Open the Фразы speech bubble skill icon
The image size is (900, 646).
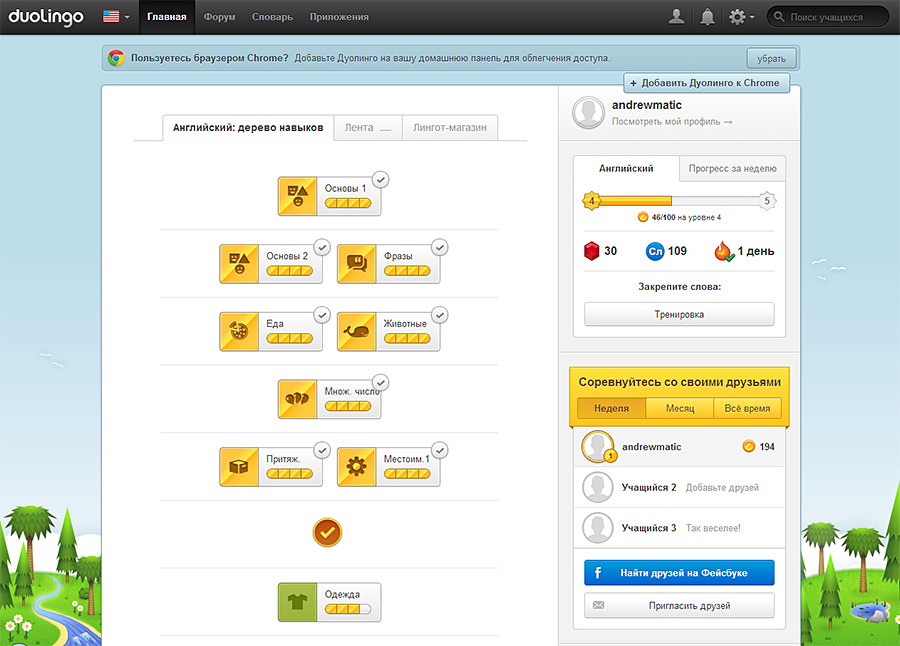coord(356,264)
